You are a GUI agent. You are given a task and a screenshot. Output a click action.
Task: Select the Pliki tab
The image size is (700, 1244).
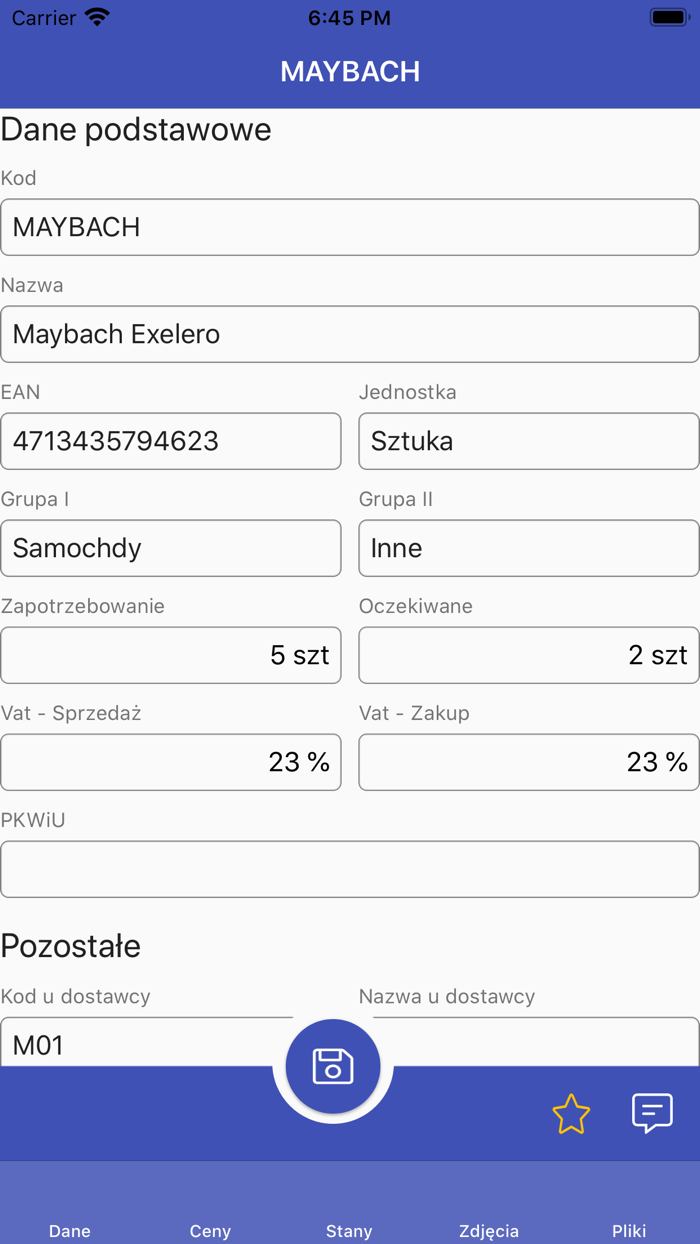pyautogui.click(x=629, y=1230)
